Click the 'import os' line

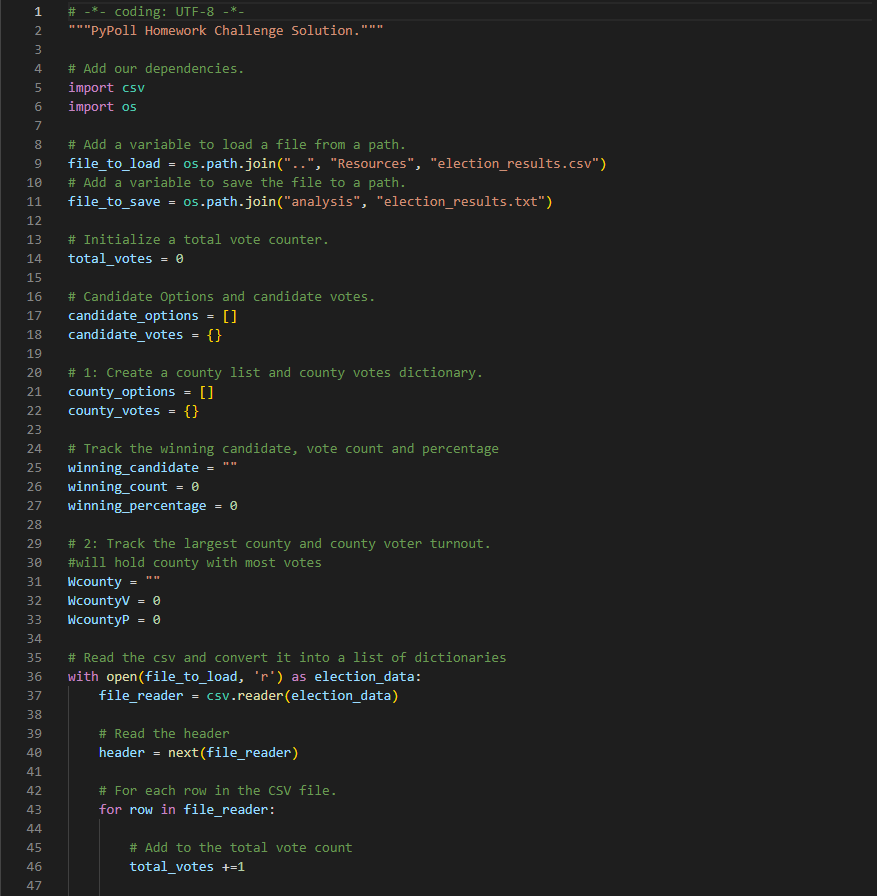[x=102, y=107]
